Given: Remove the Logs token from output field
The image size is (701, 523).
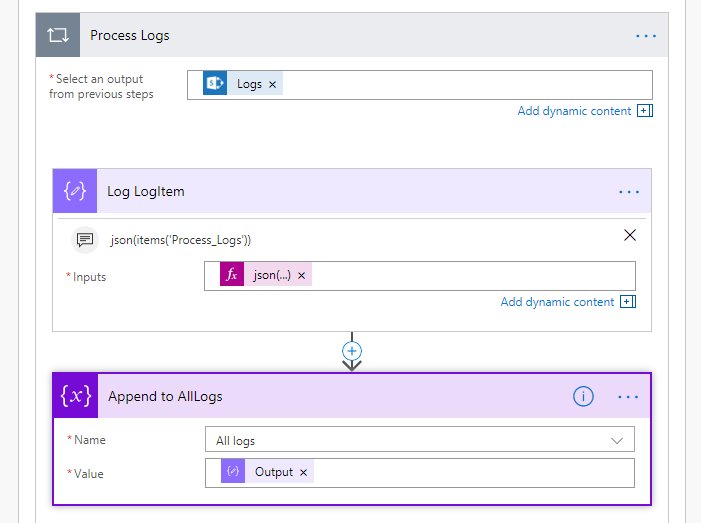Looking at the screenshot, I should 272,85.
